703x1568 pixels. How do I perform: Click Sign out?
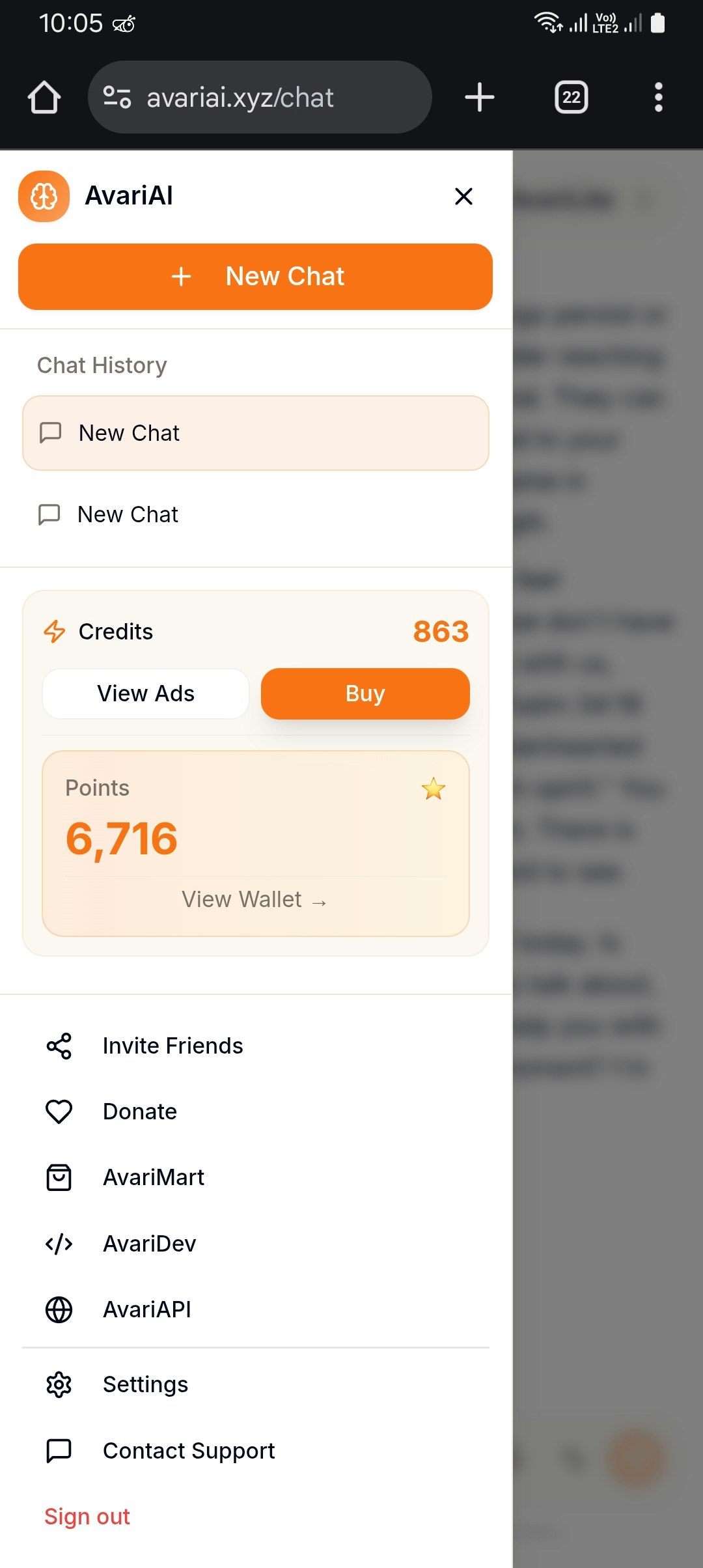[87, 1517]
